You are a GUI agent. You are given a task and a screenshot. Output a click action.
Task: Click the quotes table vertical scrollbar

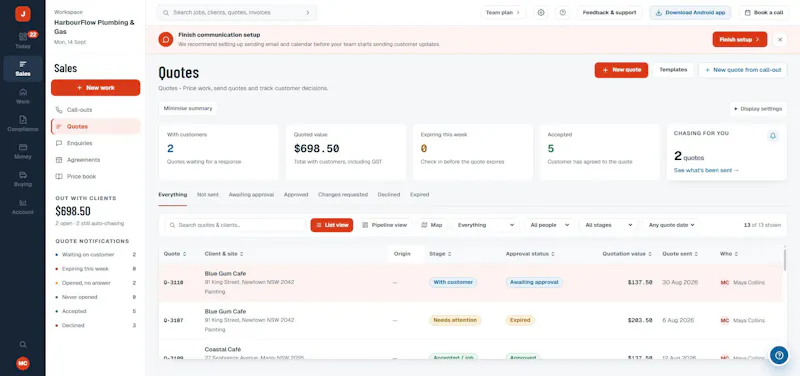click(x=784, y=259)
